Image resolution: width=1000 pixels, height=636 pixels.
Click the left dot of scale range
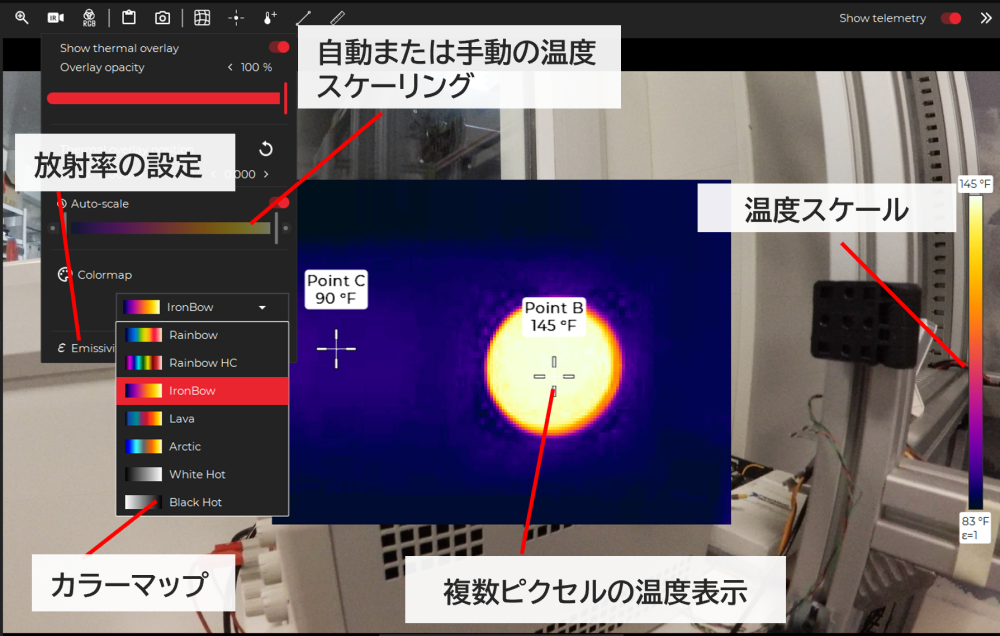click(x=53, y=228)
